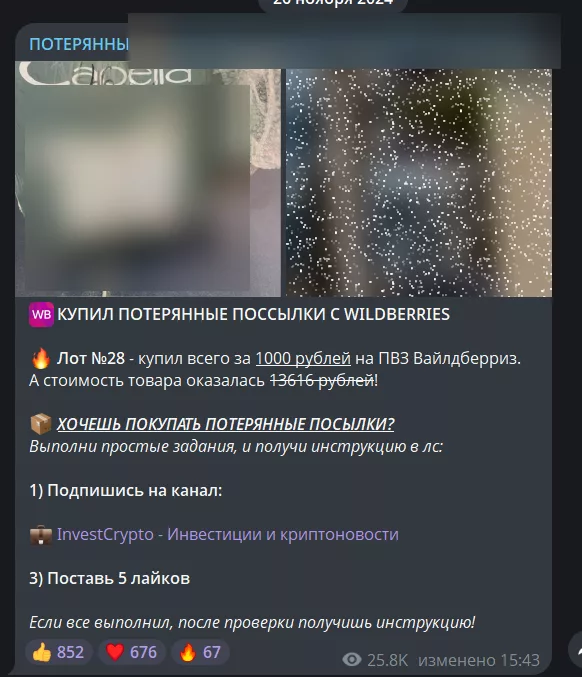Screen dimensions: 582x677
Task: Click the purple WB Wildberries logo emoji
Action: pos(41,315)
